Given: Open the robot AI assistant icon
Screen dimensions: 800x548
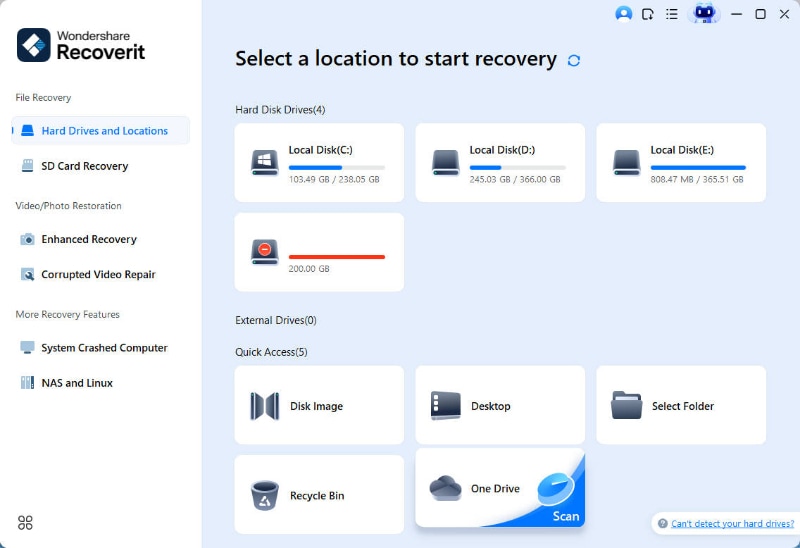Looking at the screenshot, I should 704,13.
